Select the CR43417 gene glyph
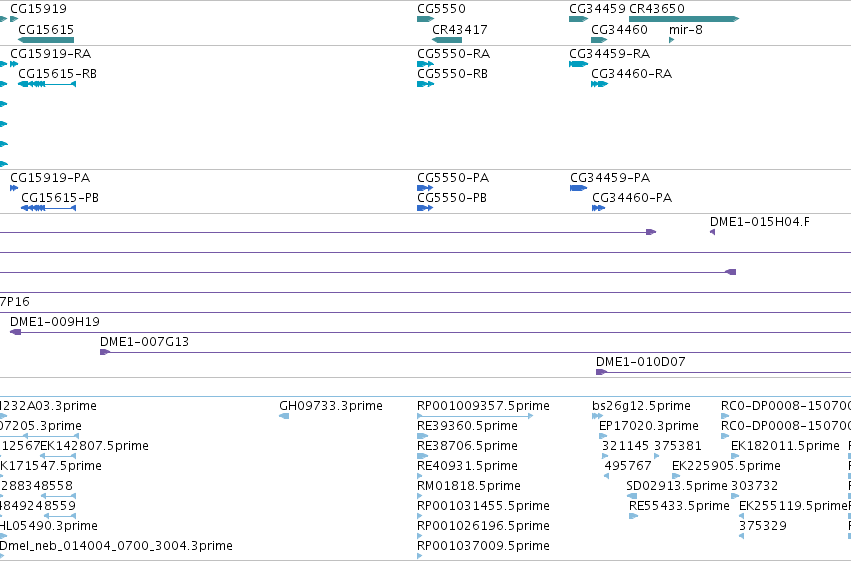Screen dimensions: 851x561 coord(447,40)
